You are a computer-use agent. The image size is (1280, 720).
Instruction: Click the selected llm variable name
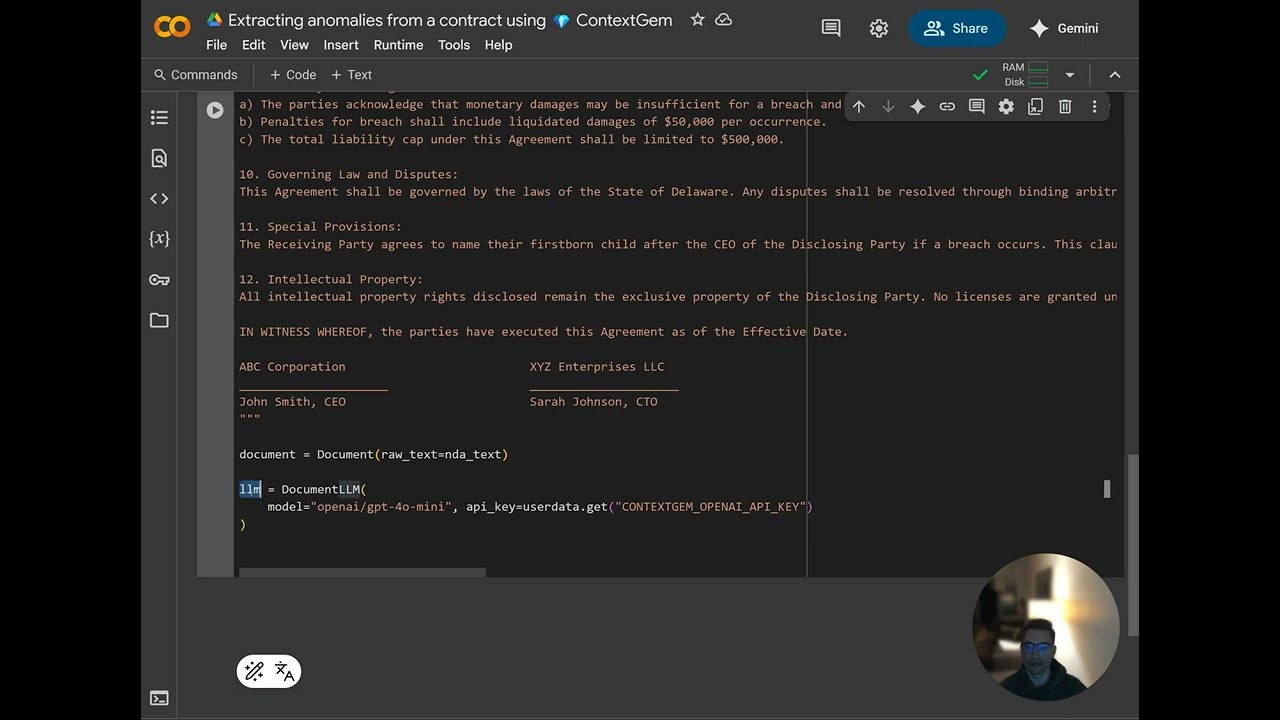[250, 489]
